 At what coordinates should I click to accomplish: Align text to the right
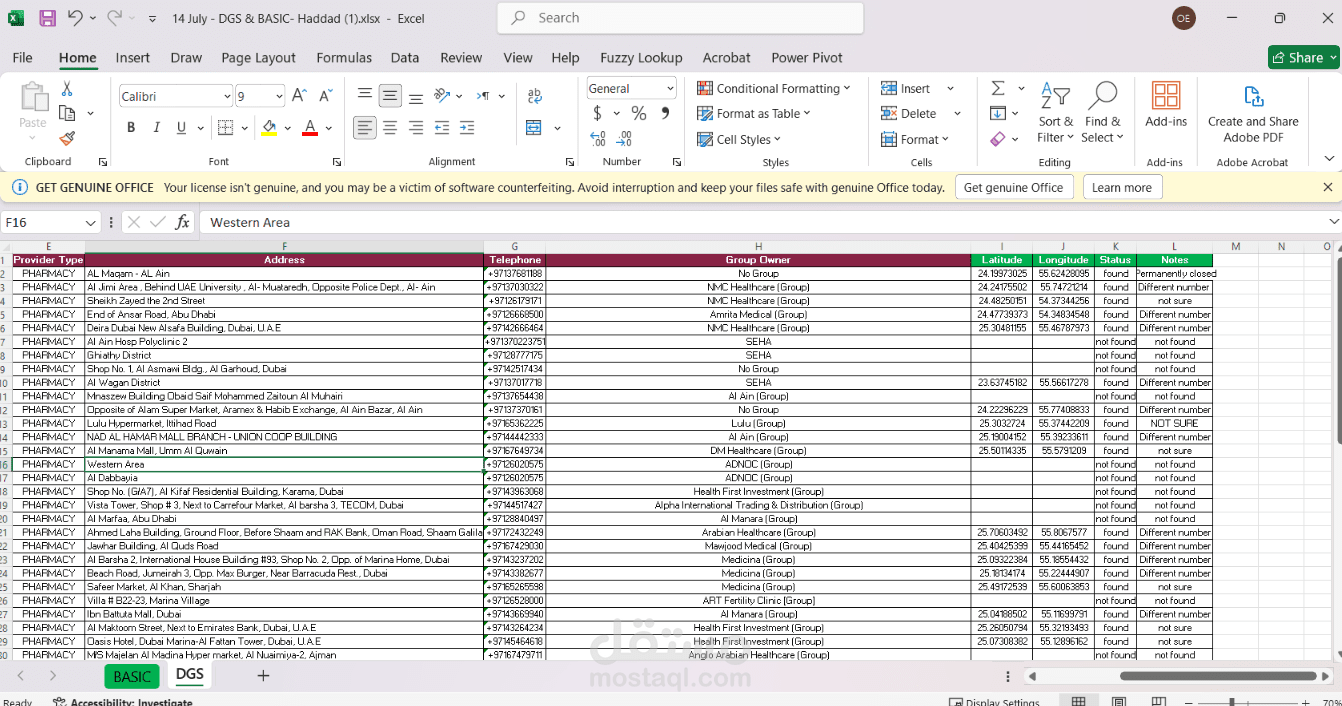(x=416, y=127)
